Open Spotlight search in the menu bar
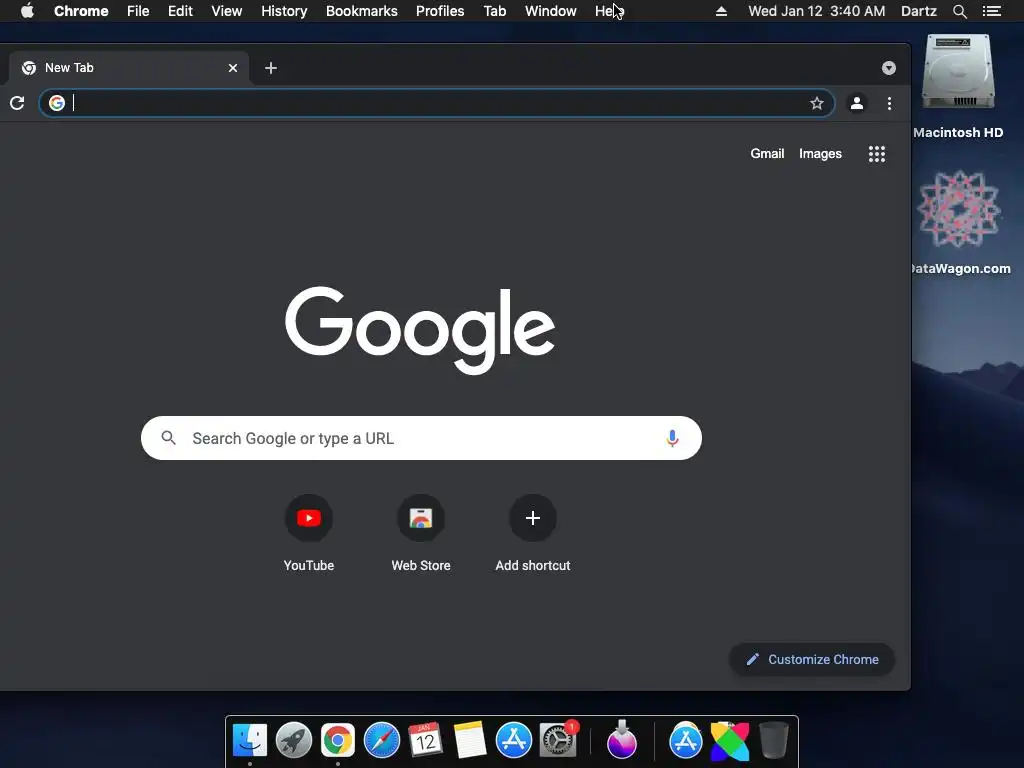This screenshot has height=768, width=1024. [x=959, y=11]
